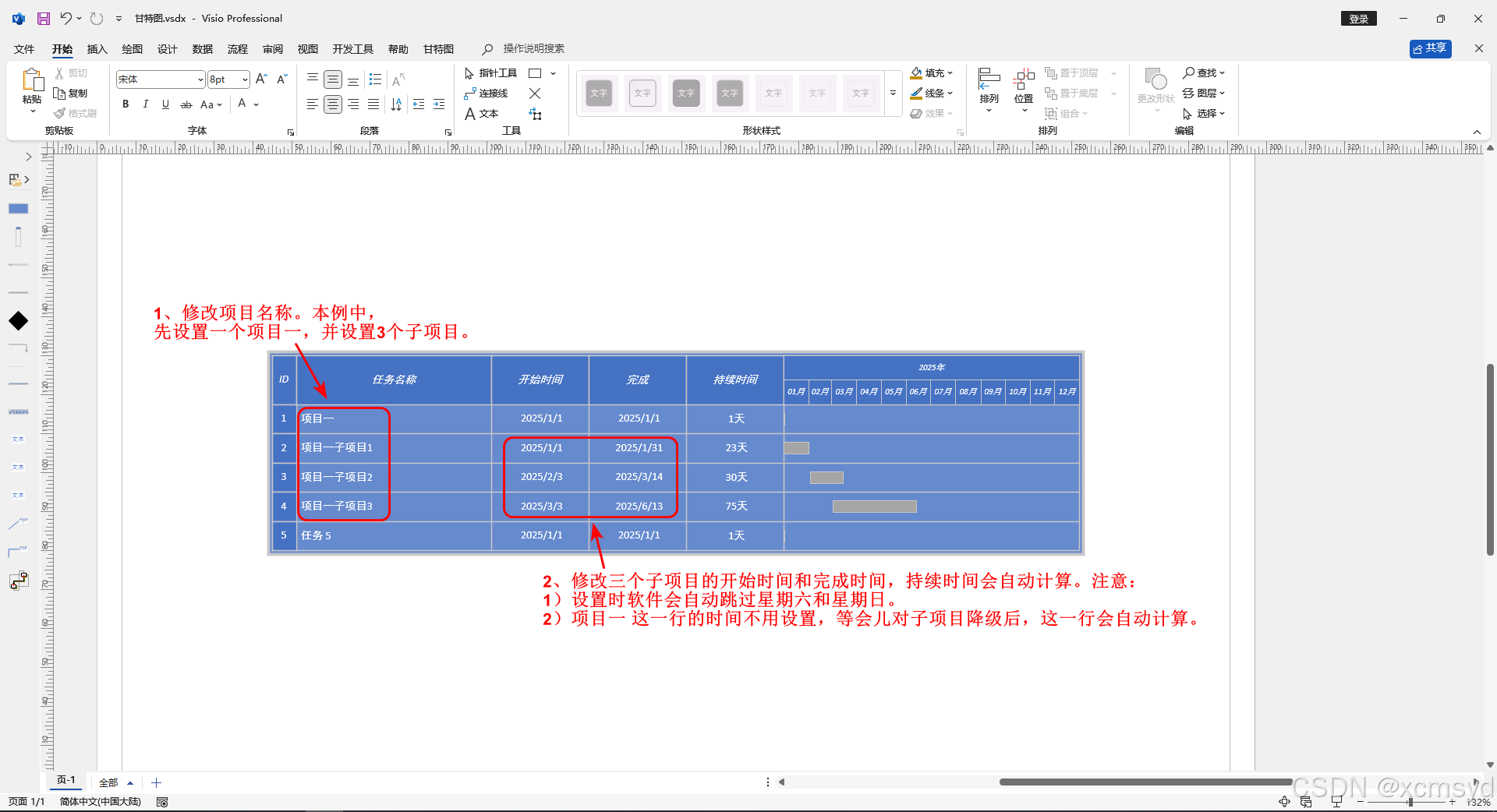The image size is (1497, 812).
Task: Select the 2025/6/13 finish date cell
Action: click(638, 507)
